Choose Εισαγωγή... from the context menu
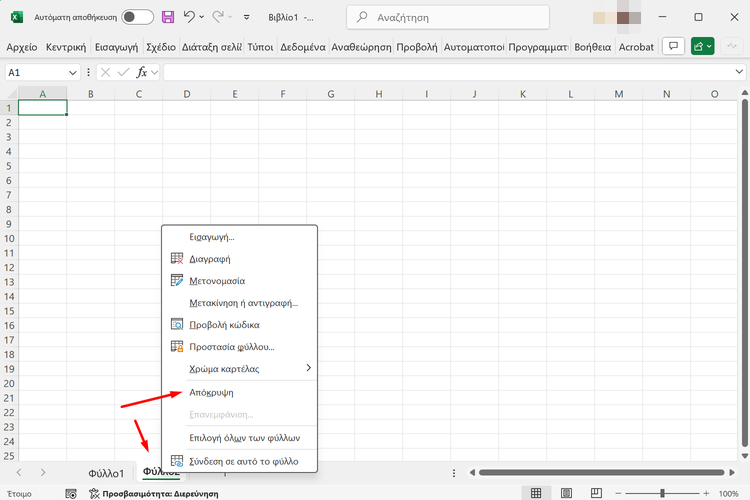Viewport: 750px width, 500px height. tap(239, 237)
